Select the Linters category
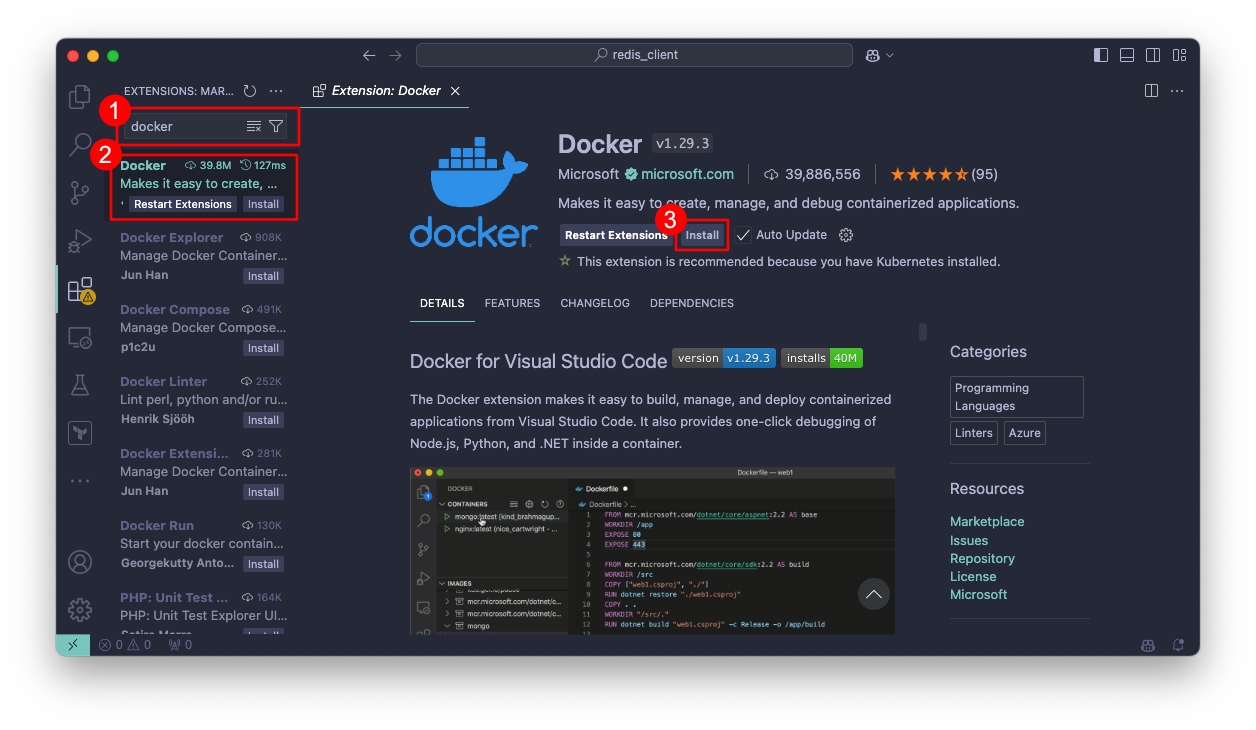Screen dimensions: 1256x730 (974, 433)
